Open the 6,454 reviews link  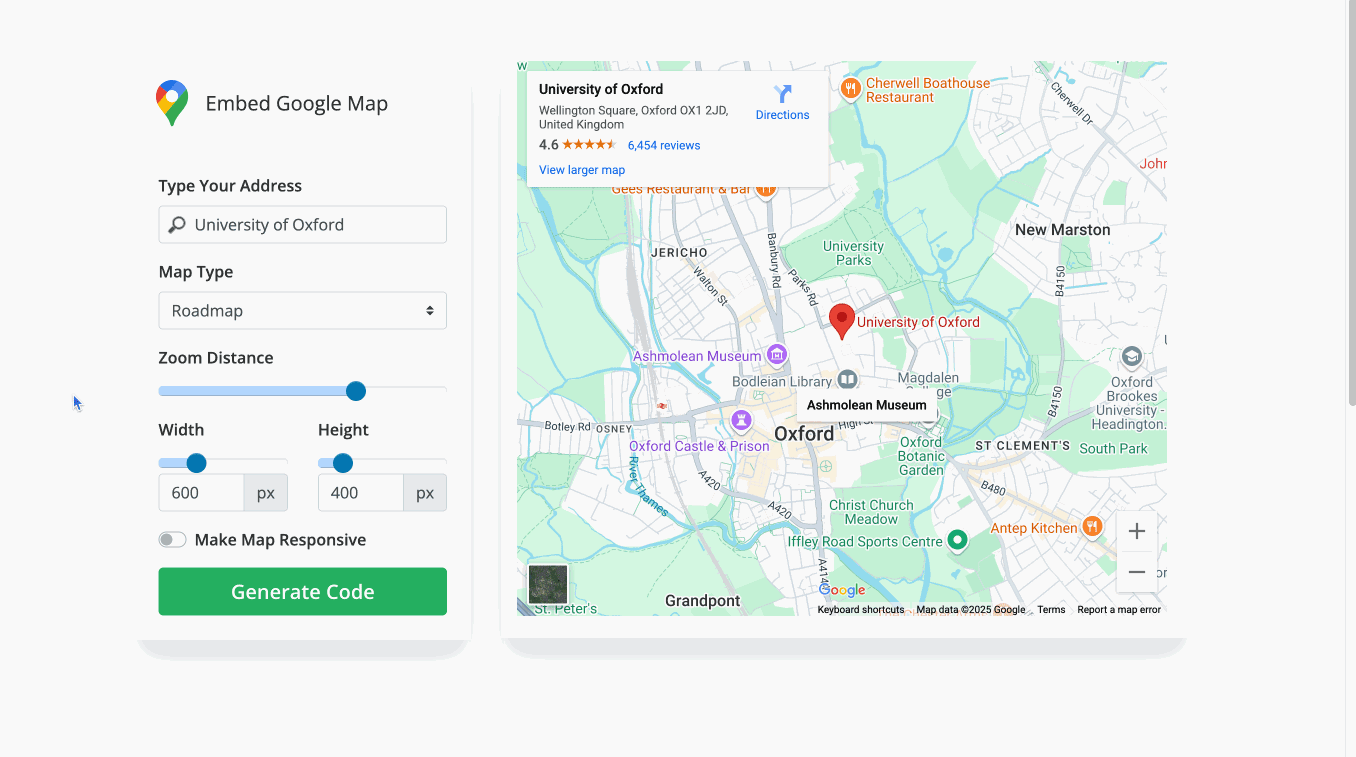[664, 145]
